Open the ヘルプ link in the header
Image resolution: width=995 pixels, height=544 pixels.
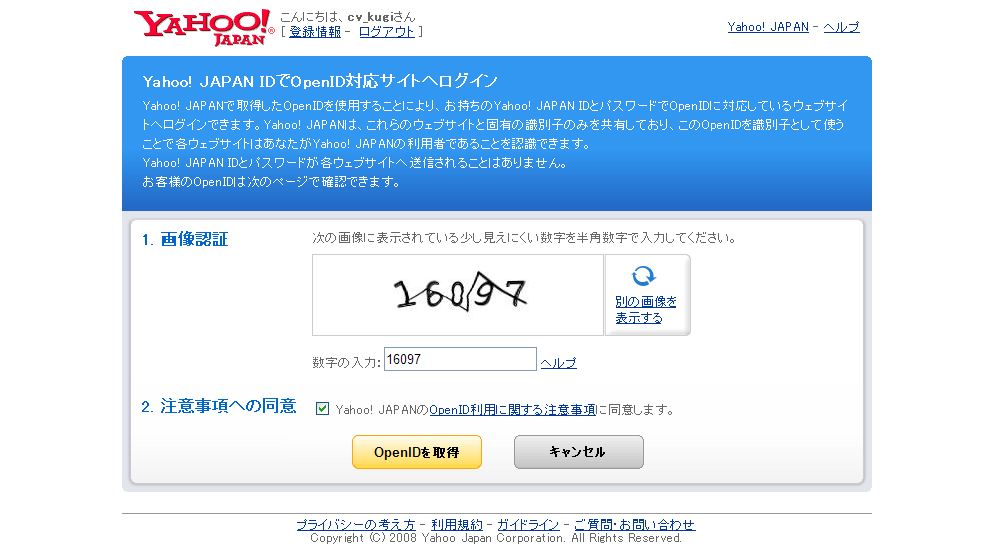[841, 27]
